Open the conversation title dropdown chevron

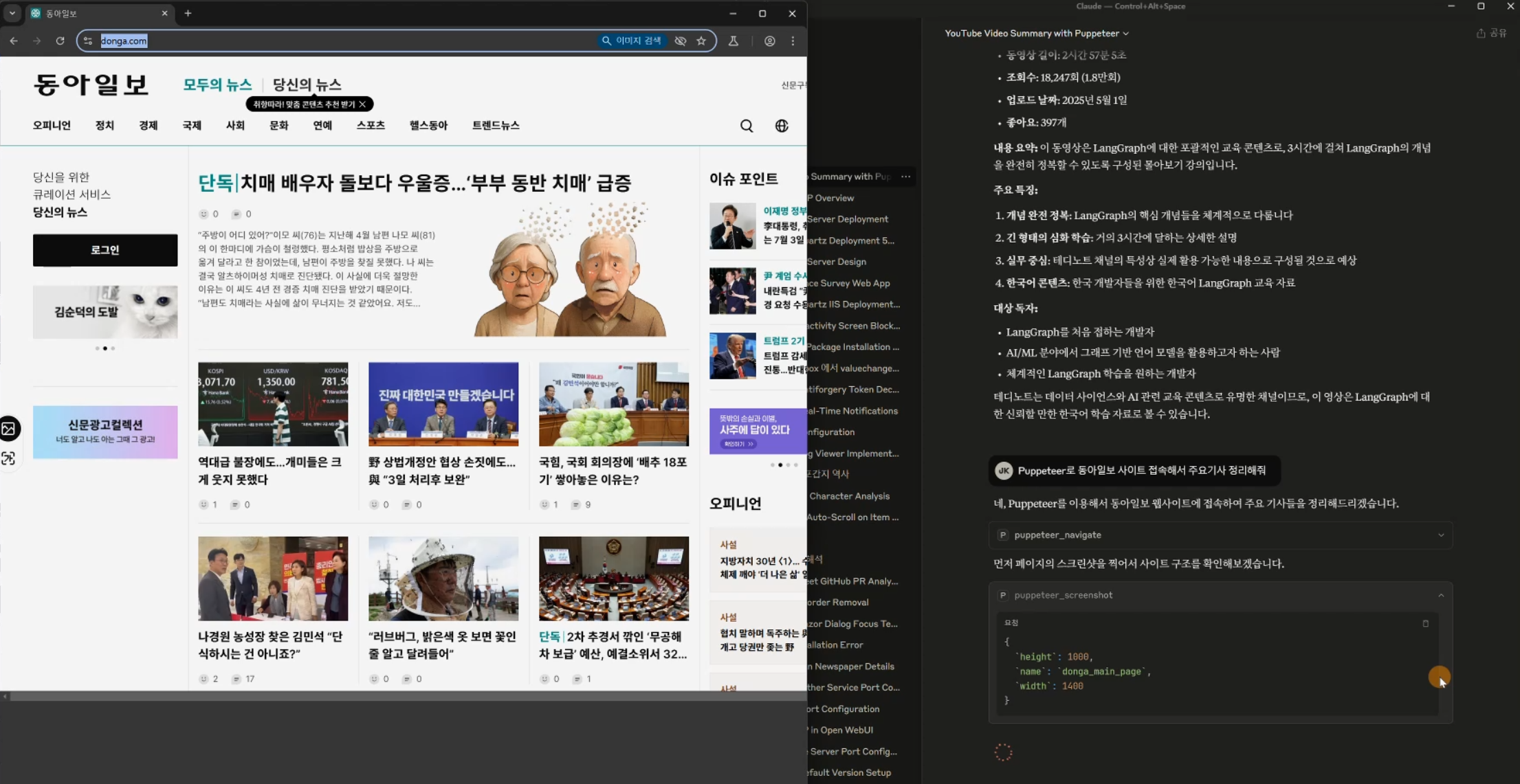click(1125, 34)
